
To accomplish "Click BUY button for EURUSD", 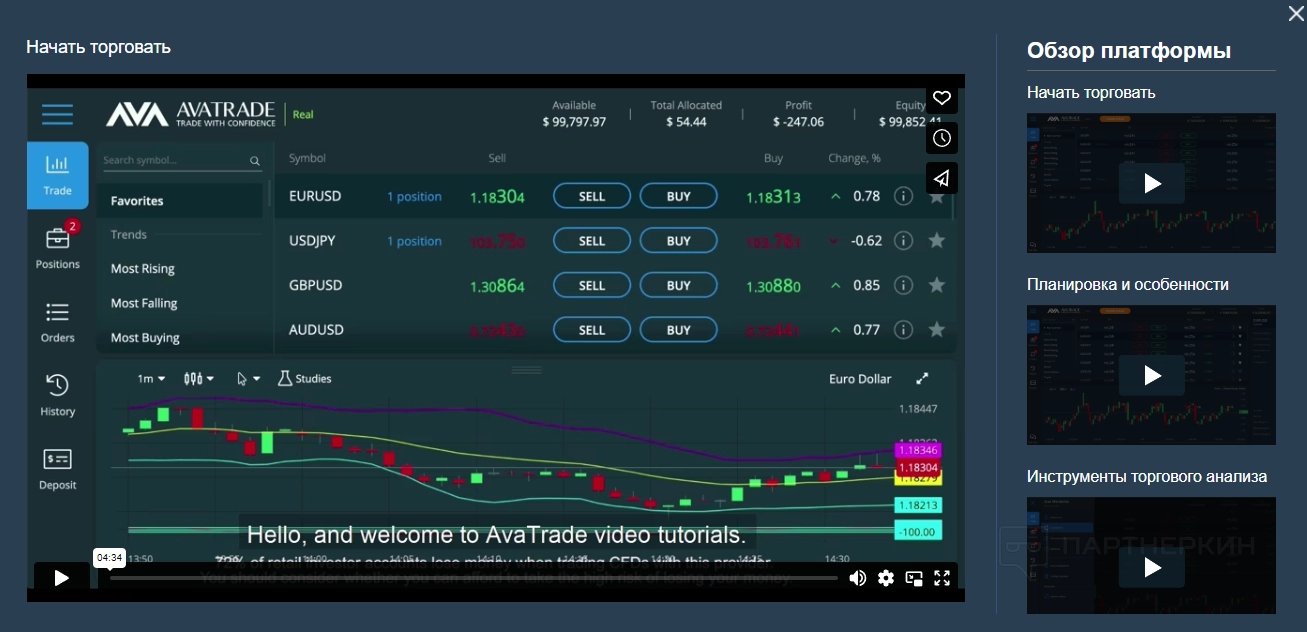I will click(679, 196).
